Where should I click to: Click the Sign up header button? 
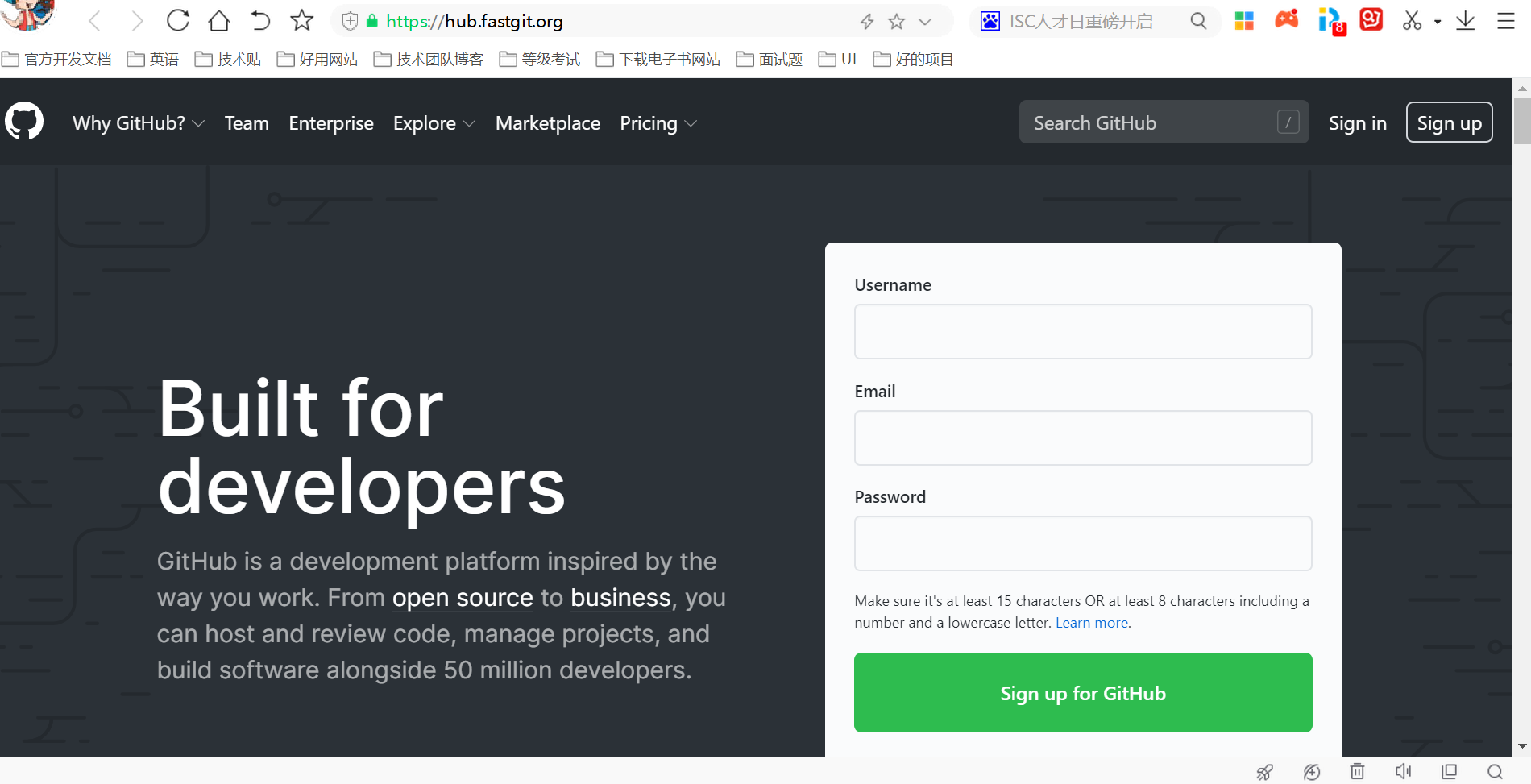[x=1450, y=122]
